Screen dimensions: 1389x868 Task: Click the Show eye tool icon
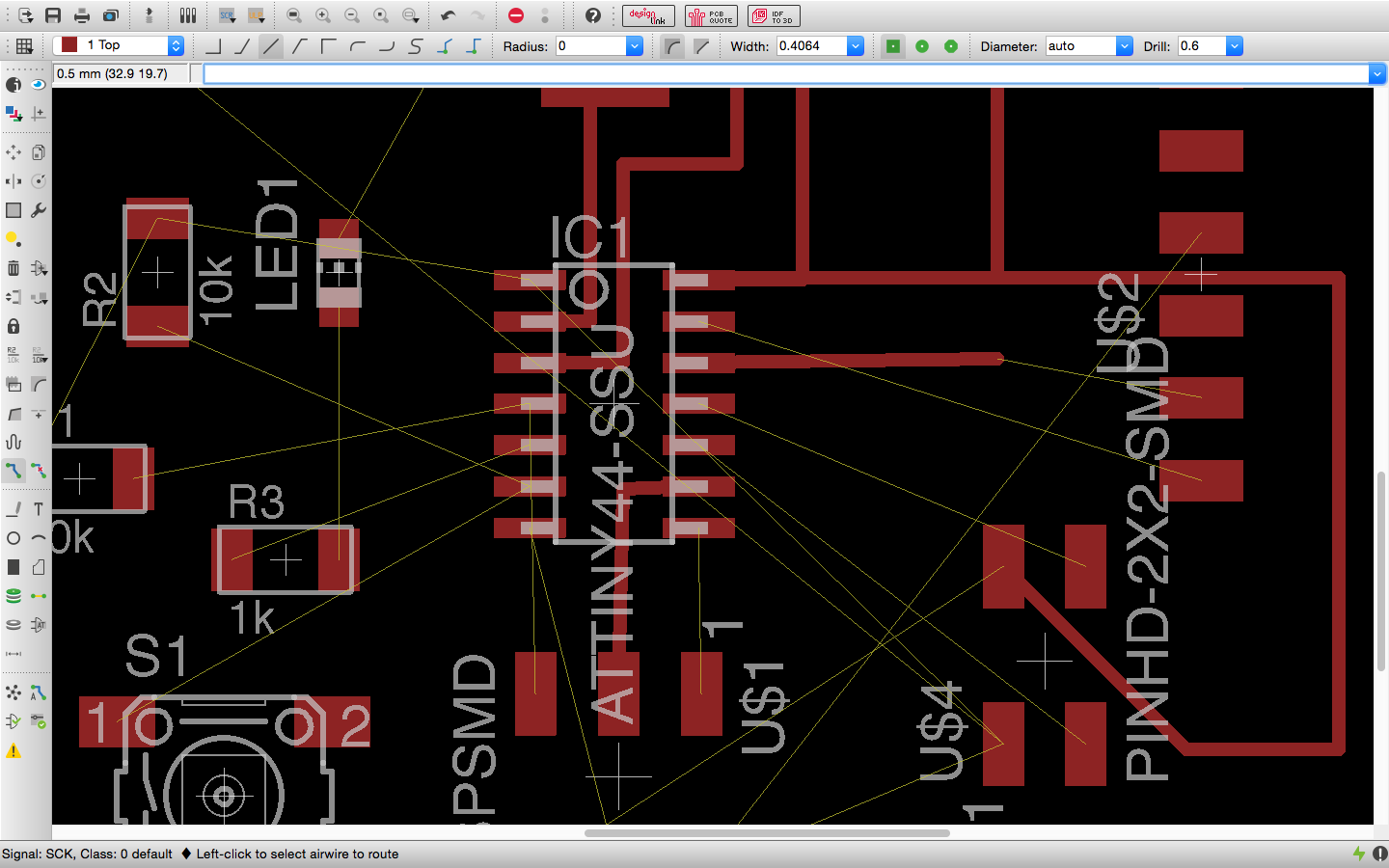click(39, 84)
